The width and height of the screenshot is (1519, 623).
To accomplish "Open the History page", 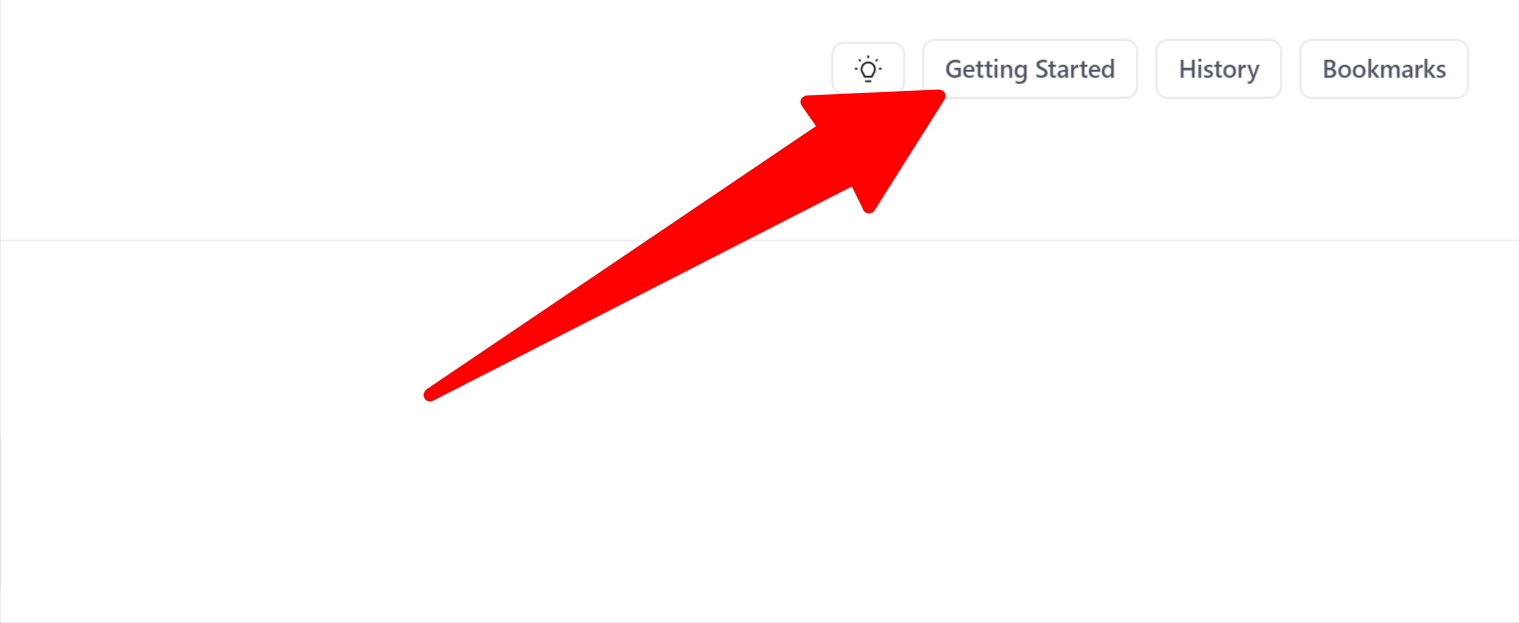I will [1218, 69].
